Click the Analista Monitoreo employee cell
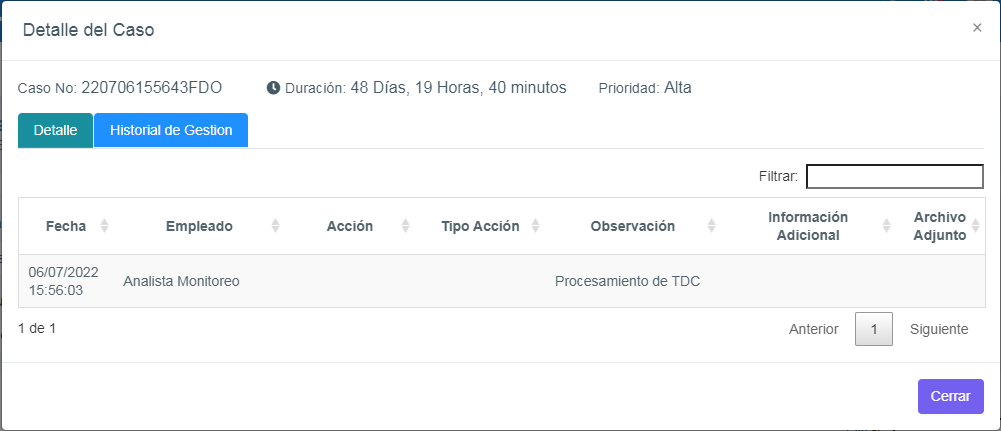 coord(181,281)
